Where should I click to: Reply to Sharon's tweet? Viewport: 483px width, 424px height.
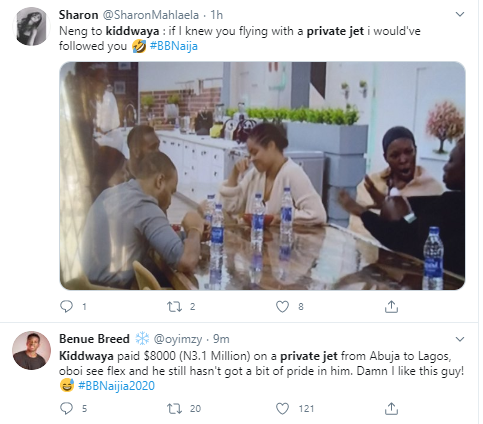(x=66, y=306)
